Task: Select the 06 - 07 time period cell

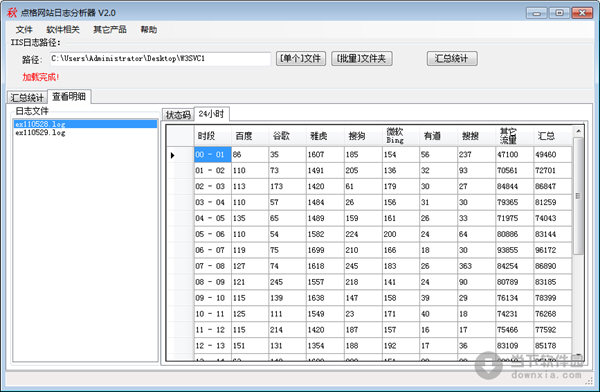Action: 212,250
